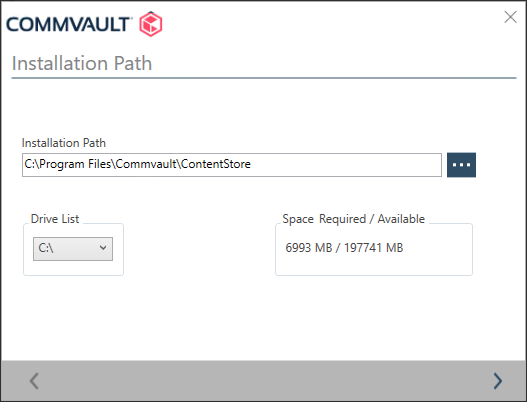Screen dimensions: 527x402
Task: Click the ContentStore text in path field
Action: click(x=216, y=164)
